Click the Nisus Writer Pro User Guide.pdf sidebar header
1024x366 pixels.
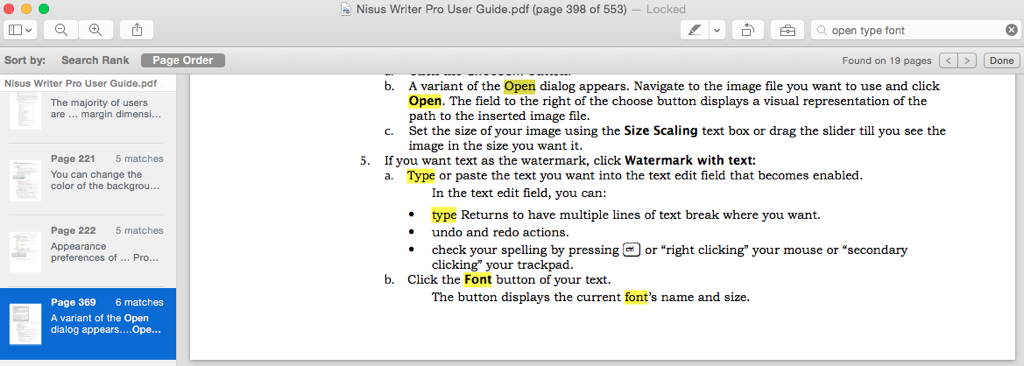tap(81, 84)
